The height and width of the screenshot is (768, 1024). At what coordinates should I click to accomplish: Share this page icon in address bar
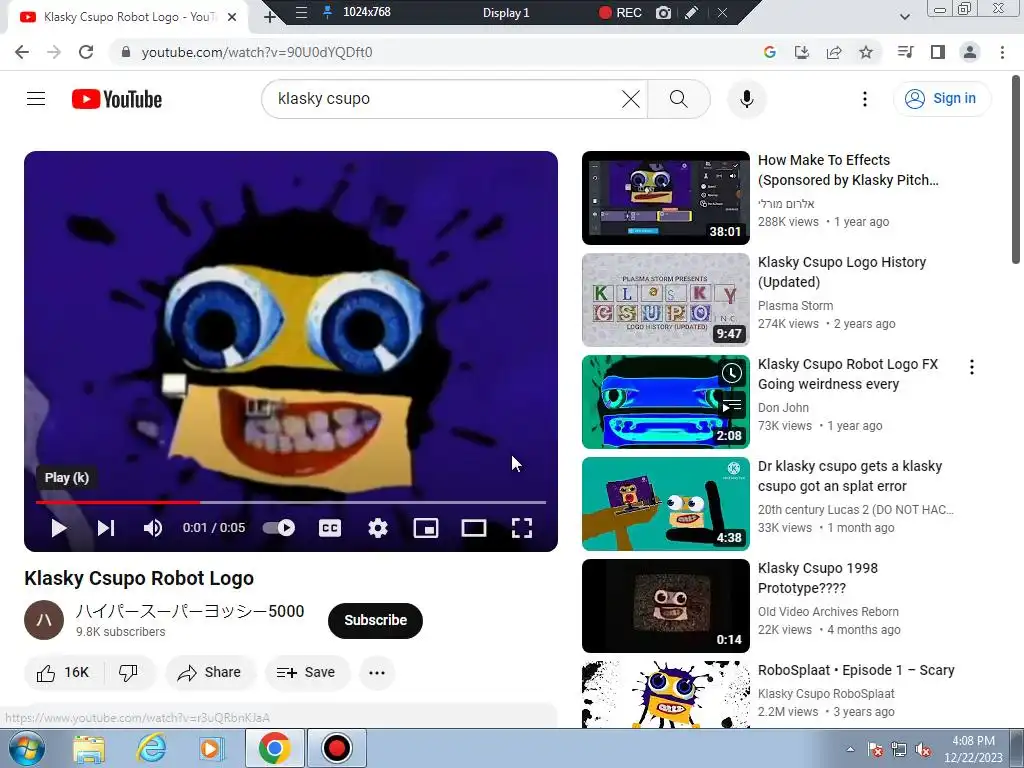pyautogui.click(x=834, y=52)
